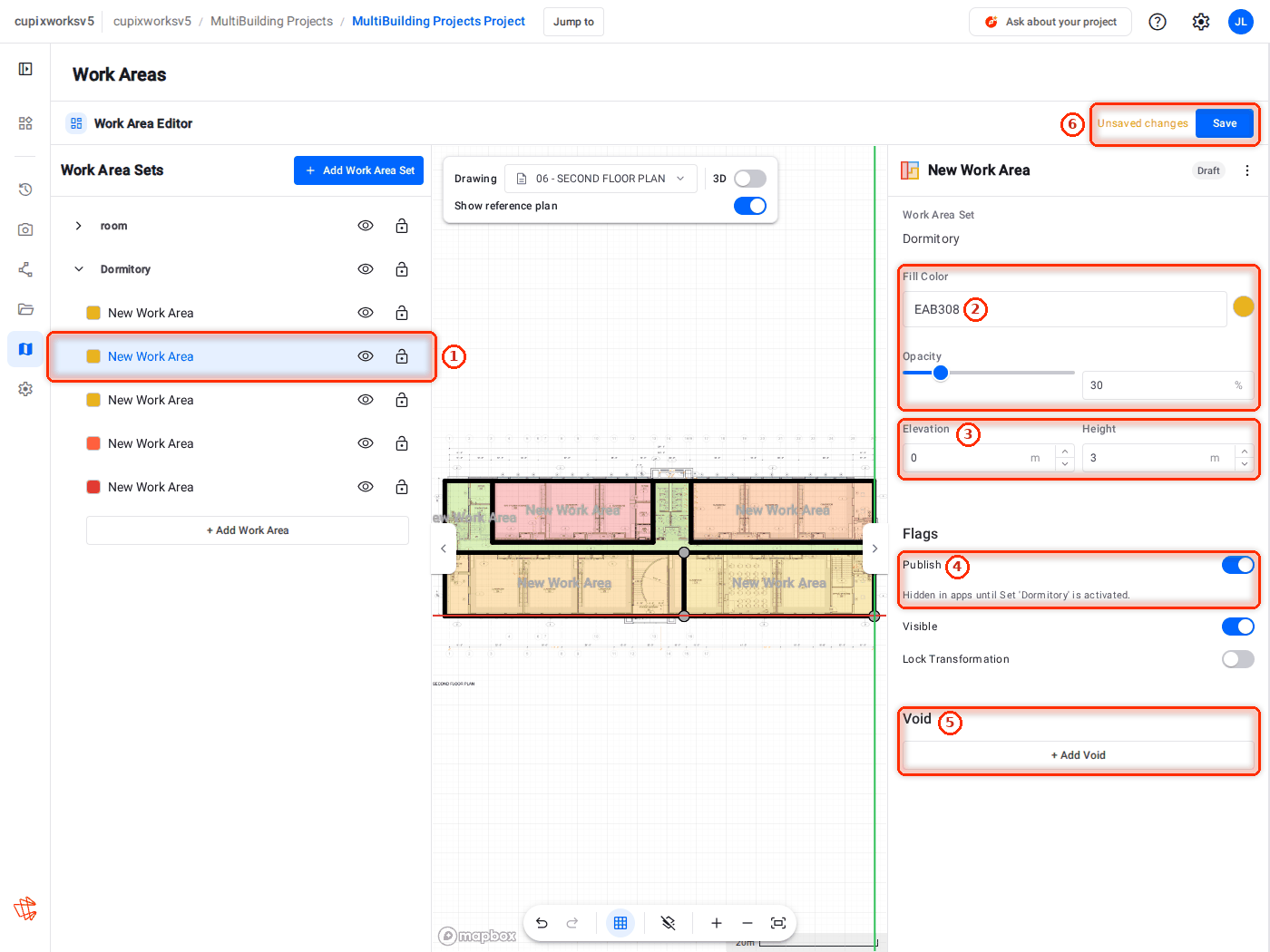This screenshot has height=952, width=1270.
Task: Zoom in on the map with plus
Action: pyautogui.click(x=717, y=923)
